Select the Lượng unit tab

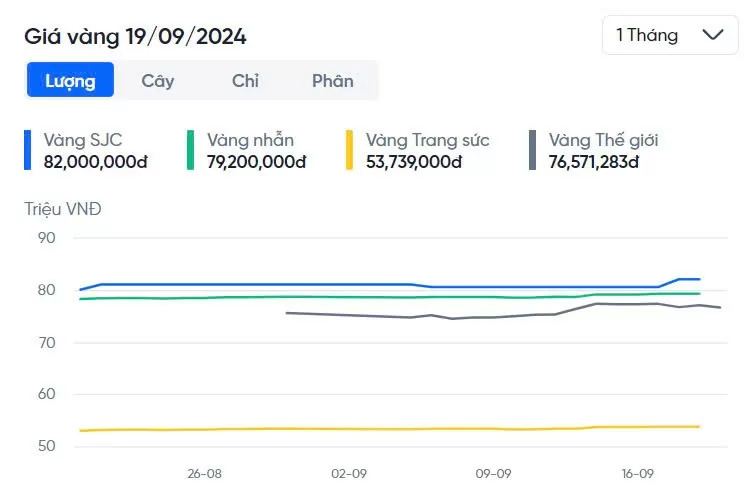click(x=70, y=80)
